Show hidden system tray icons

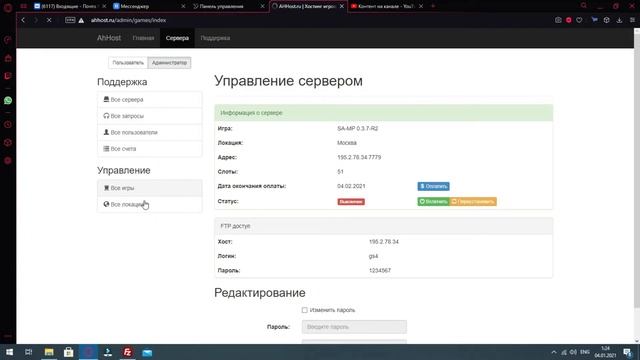tap(554, 352)
